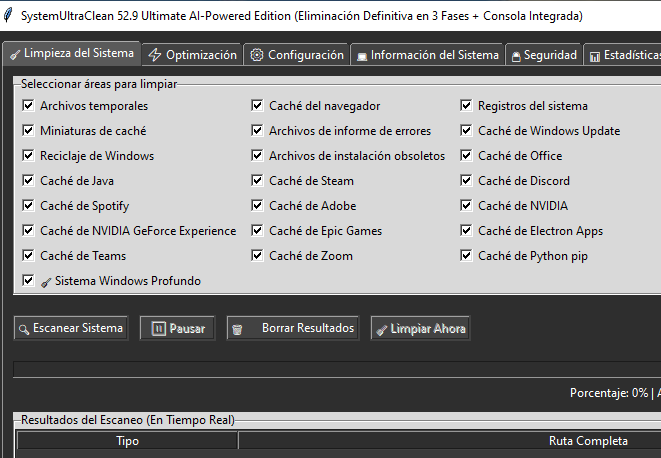Click the broom icon on Limpieza tab
Screen dimensions: 661x458
(x=15, y=55)
